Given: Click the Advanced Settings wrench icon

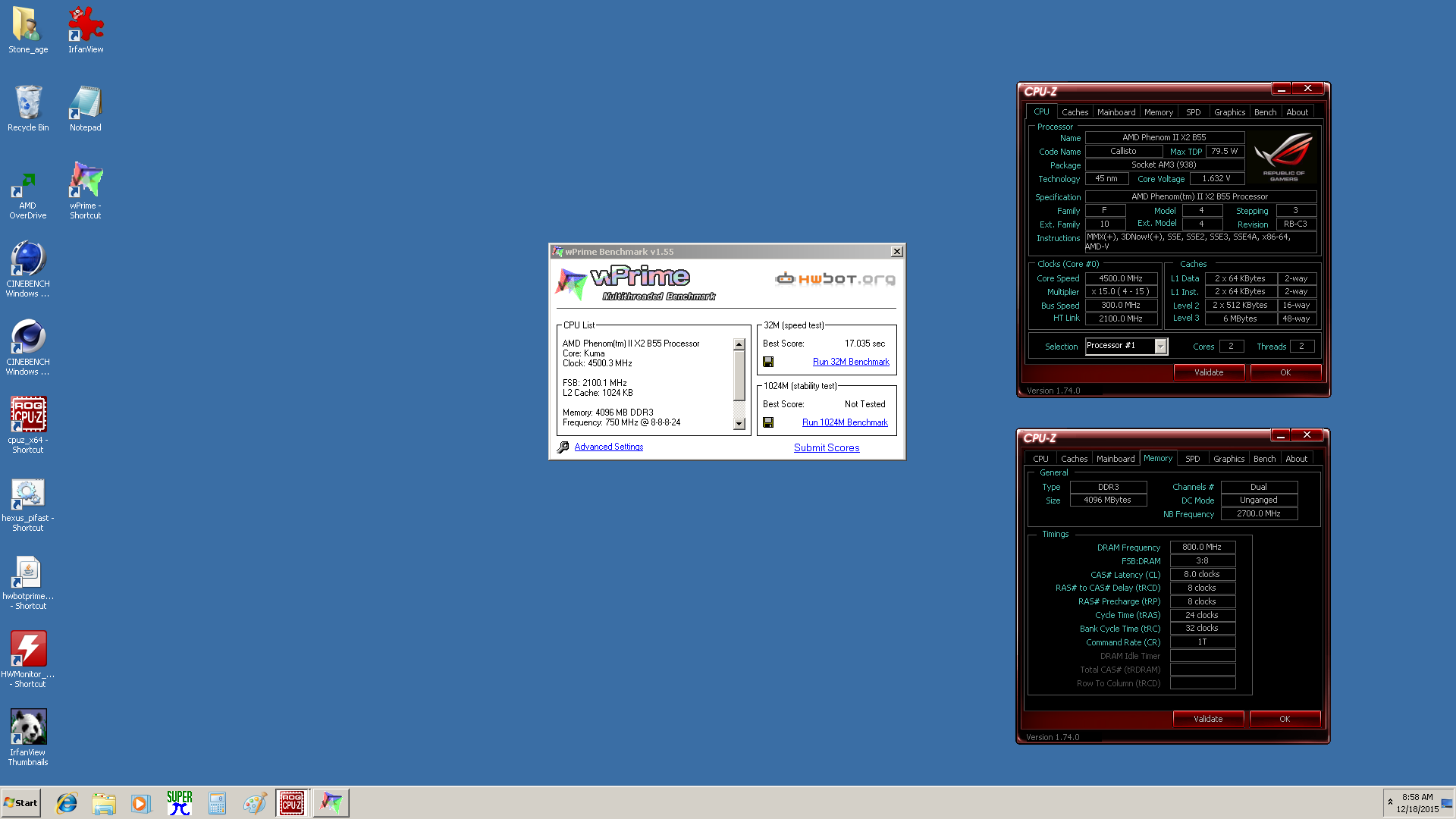Looking at the screenshot, I should (563, 447).
